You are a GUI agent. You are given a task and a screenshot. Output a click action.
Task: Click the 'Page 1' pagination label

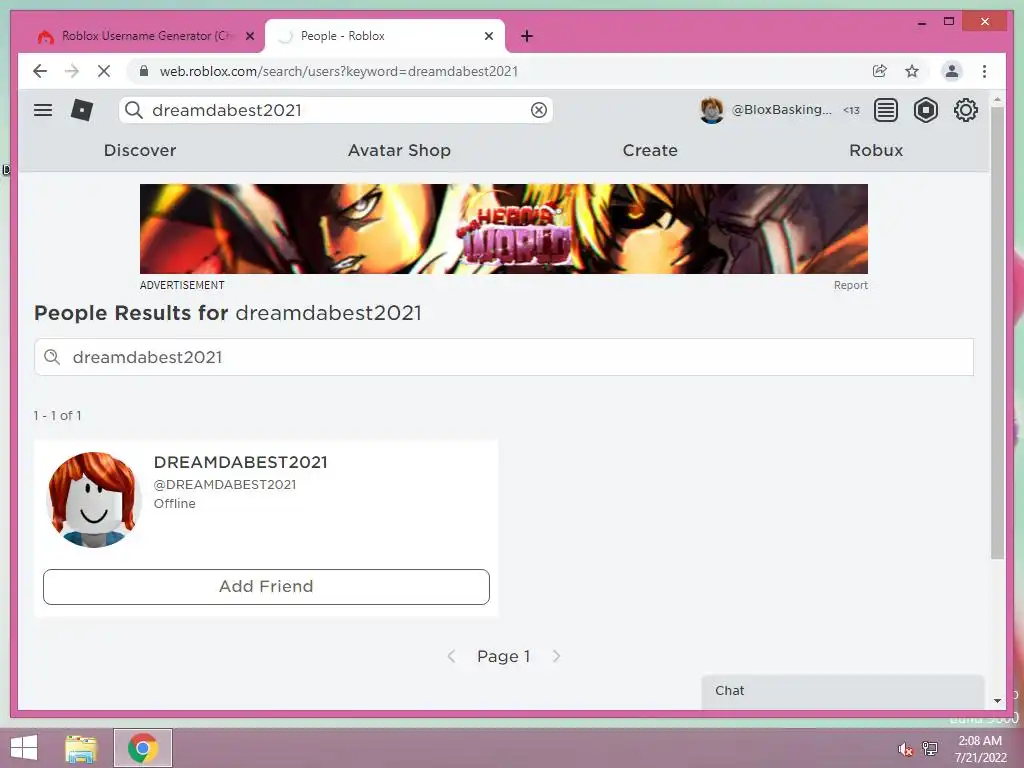504,656
